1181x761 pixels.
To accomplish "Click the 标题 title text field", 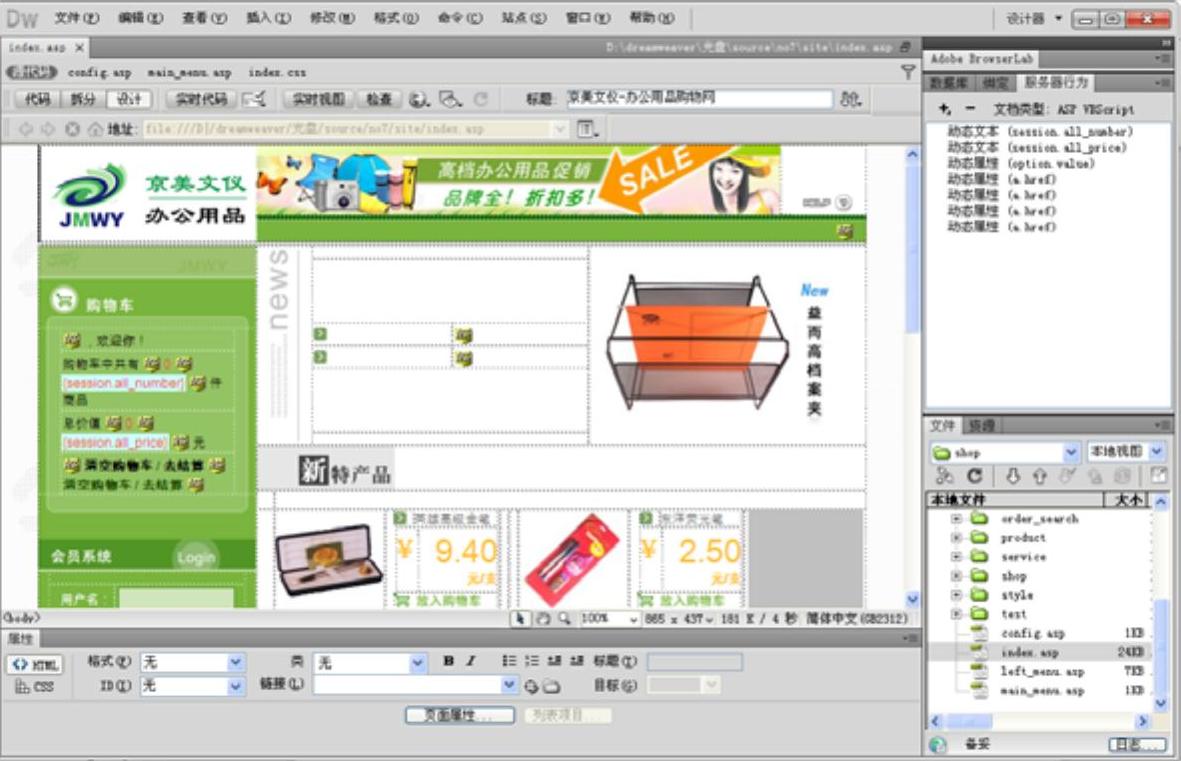I will coord(699,99).
